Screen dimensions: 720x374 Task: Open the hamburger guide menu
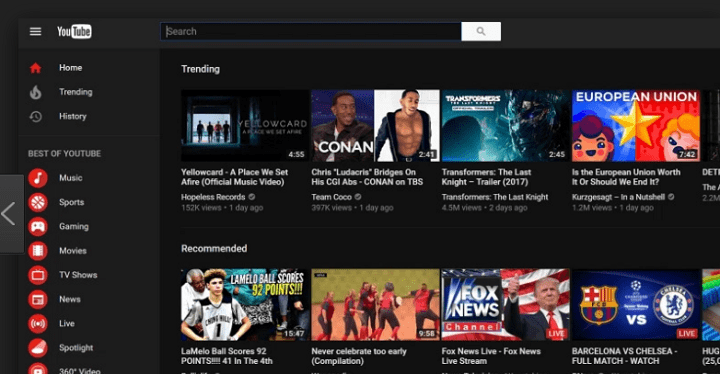tap(35, 31)
